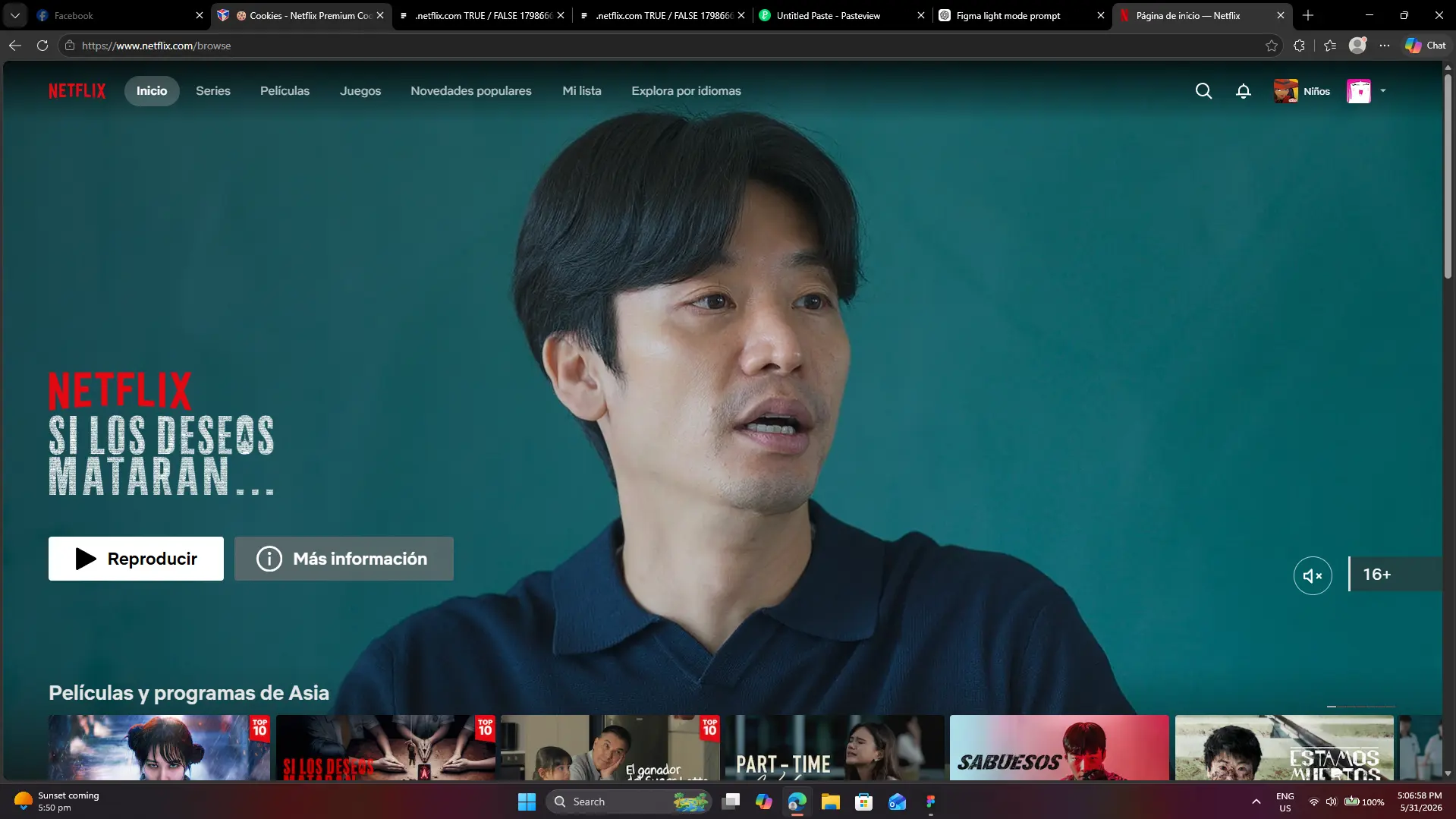Screen dimensions: 1456x819
Task: Click the Netflix logo in header
Action: [77, 91]
